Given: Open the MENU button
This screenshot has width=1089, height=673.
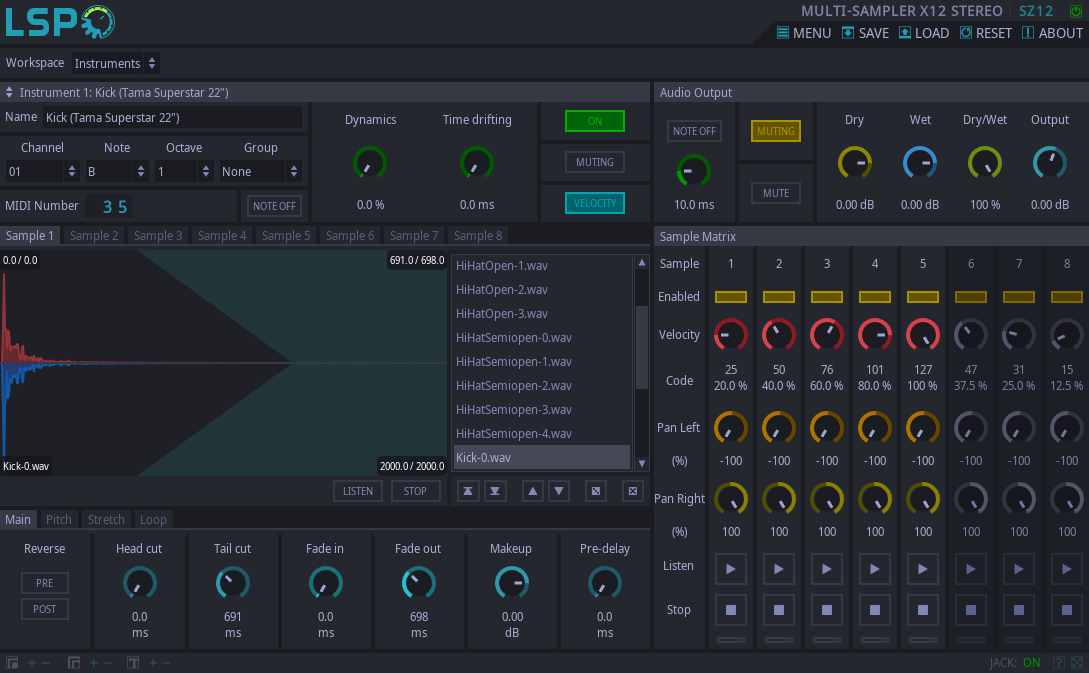Looking at the screenshot, I should (804, 33).
